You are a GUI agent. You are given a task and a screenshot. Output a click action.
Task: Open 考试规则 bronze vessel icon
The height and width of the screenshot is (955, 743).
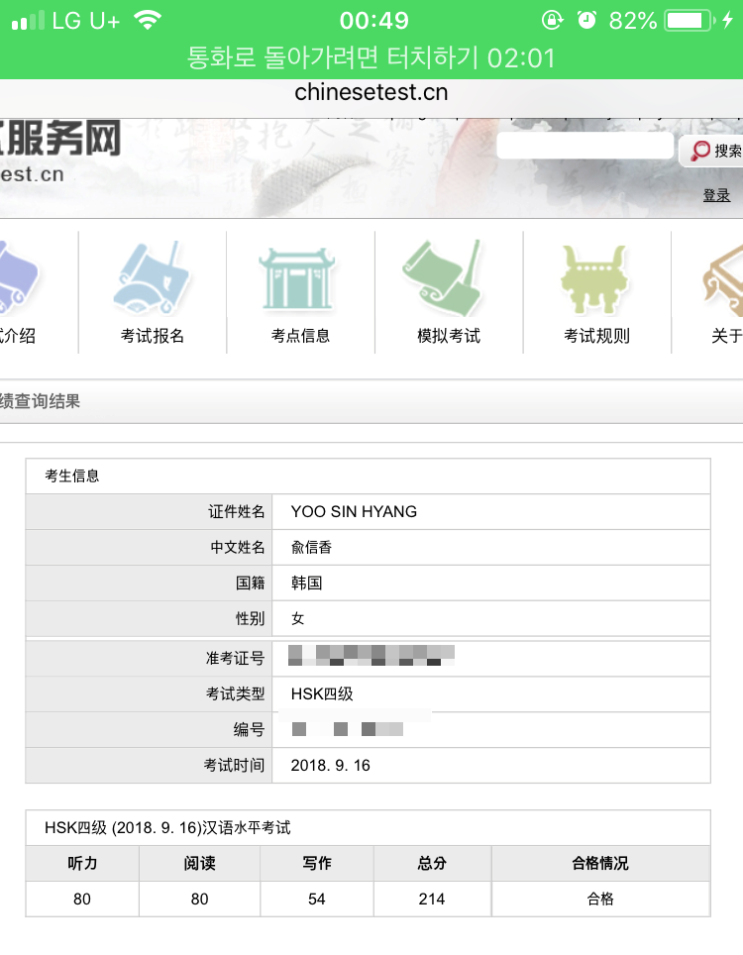click(x=593, y=280)
